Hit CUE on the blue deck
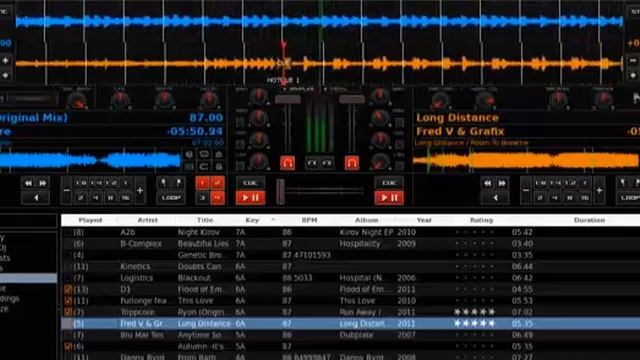Screen dimensions: 640x360 click(251, 183)
